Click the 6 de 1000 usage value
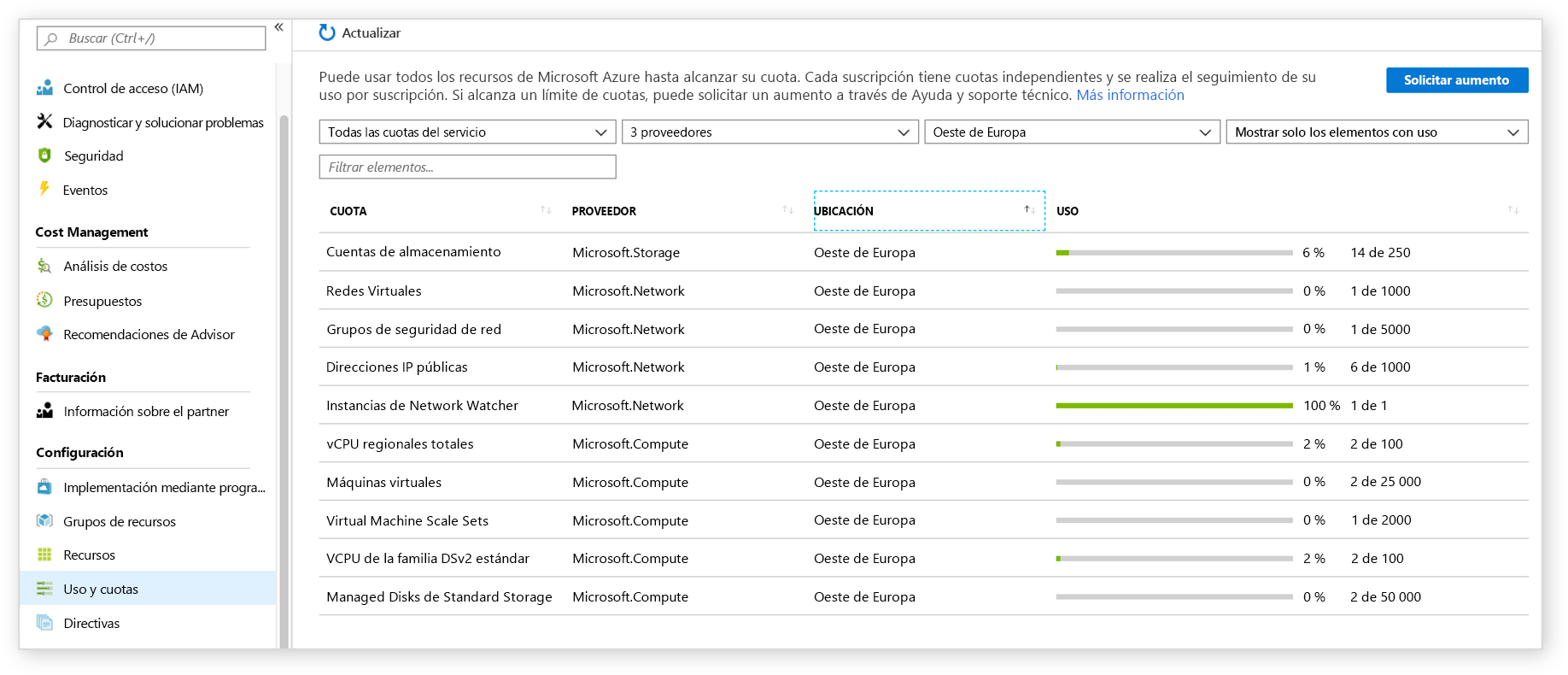The width and height of the screenshot is (1568, 675). click(1380, 367)
